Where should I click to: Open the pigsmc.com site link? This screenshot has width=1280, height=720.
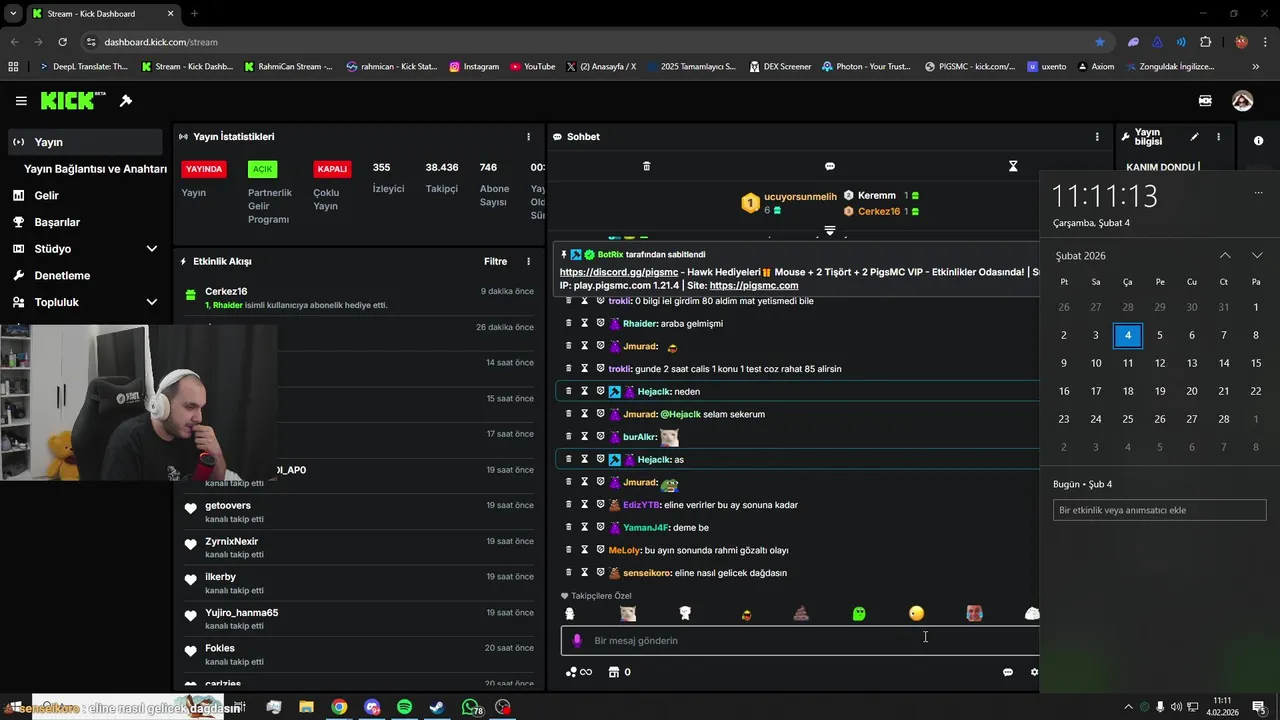pos(754,285)
